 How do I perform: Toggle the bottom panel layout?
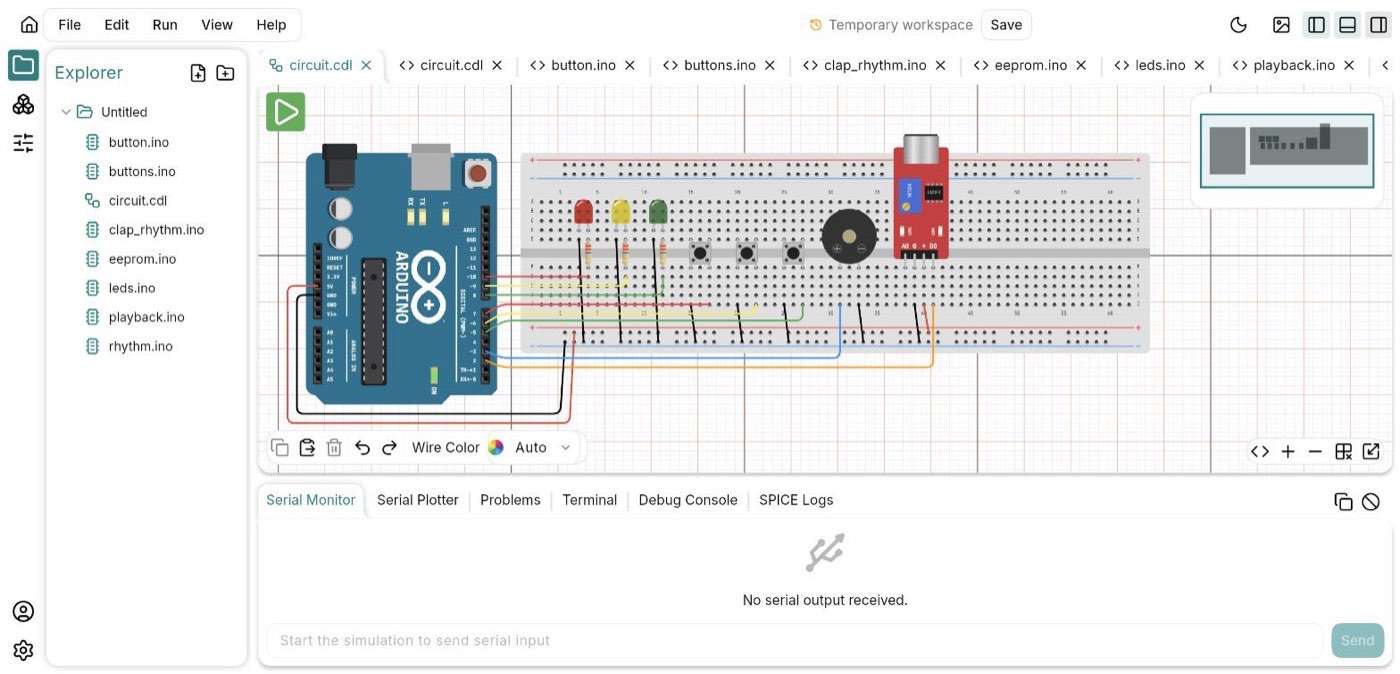point(1347,25)
